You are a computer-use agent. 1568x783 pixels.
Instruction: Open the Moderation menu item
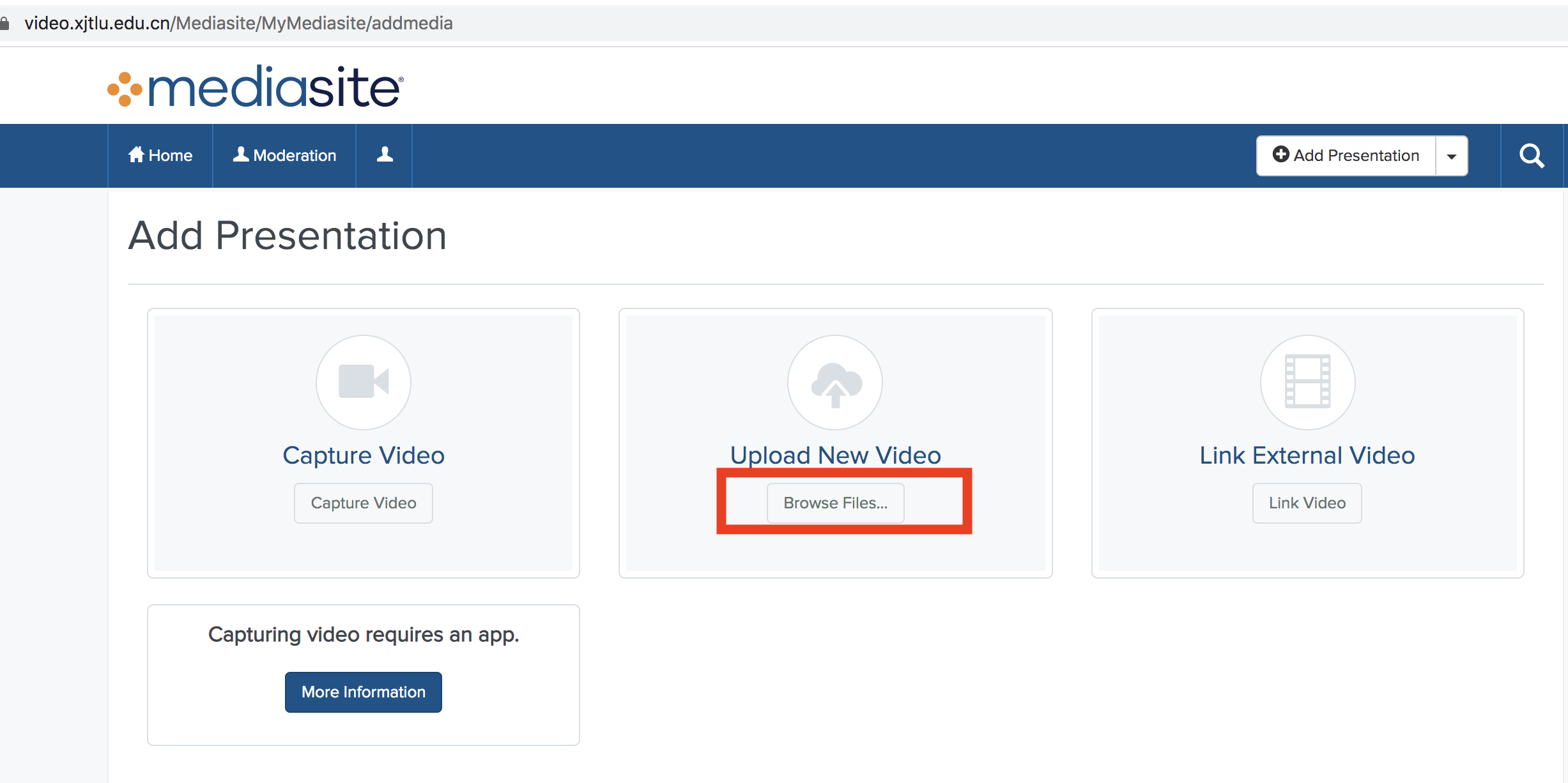pyautogui.click(x=284, y=155)
